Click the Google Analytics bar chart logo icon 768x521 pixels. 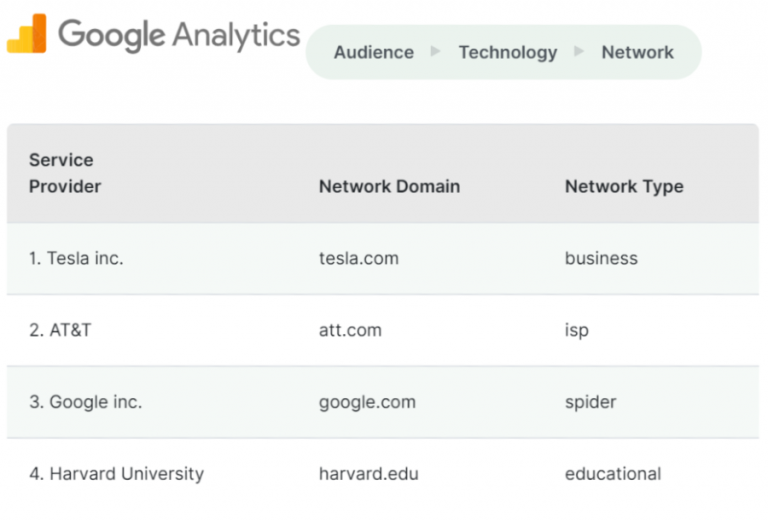(x=26, y=33)
